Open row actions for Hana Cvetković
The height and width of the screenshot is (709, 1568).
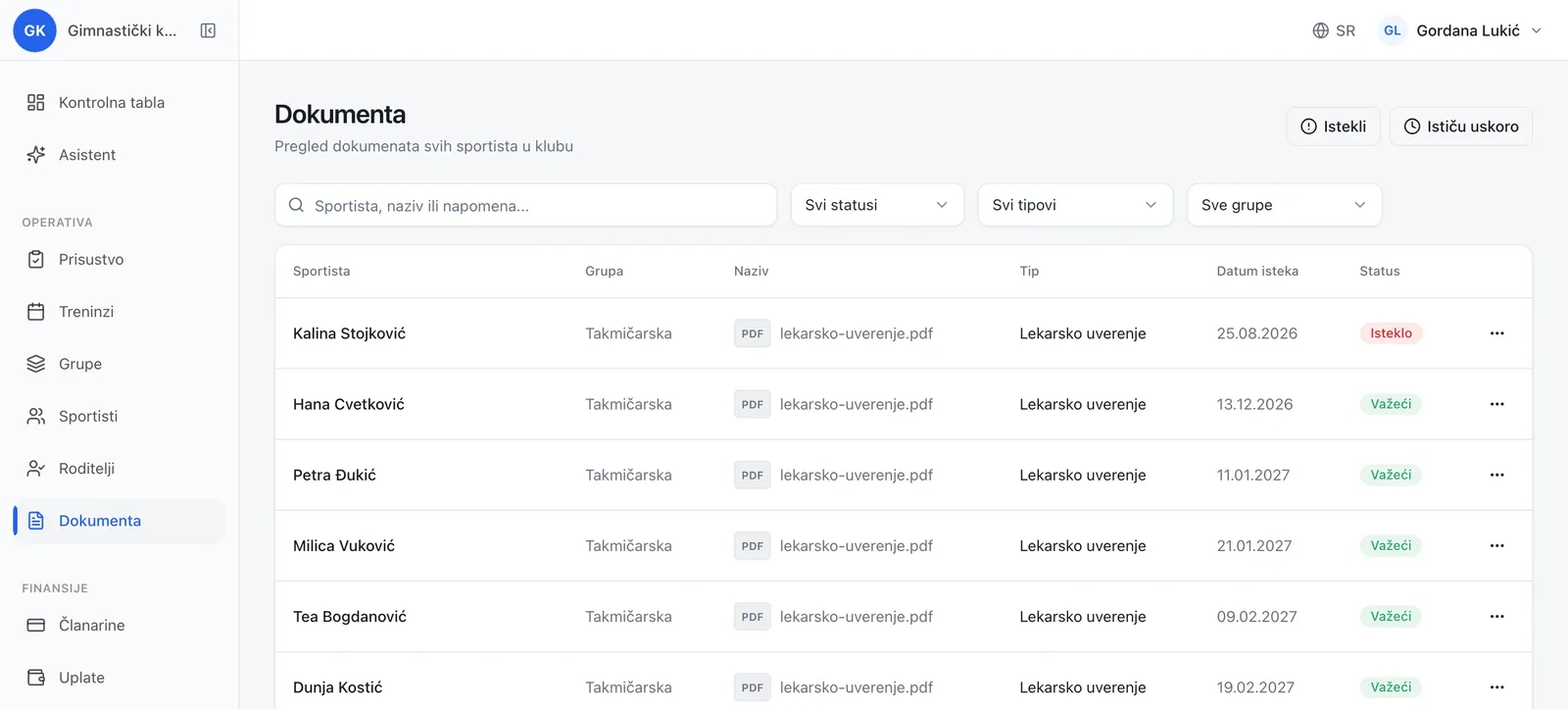1496,404
